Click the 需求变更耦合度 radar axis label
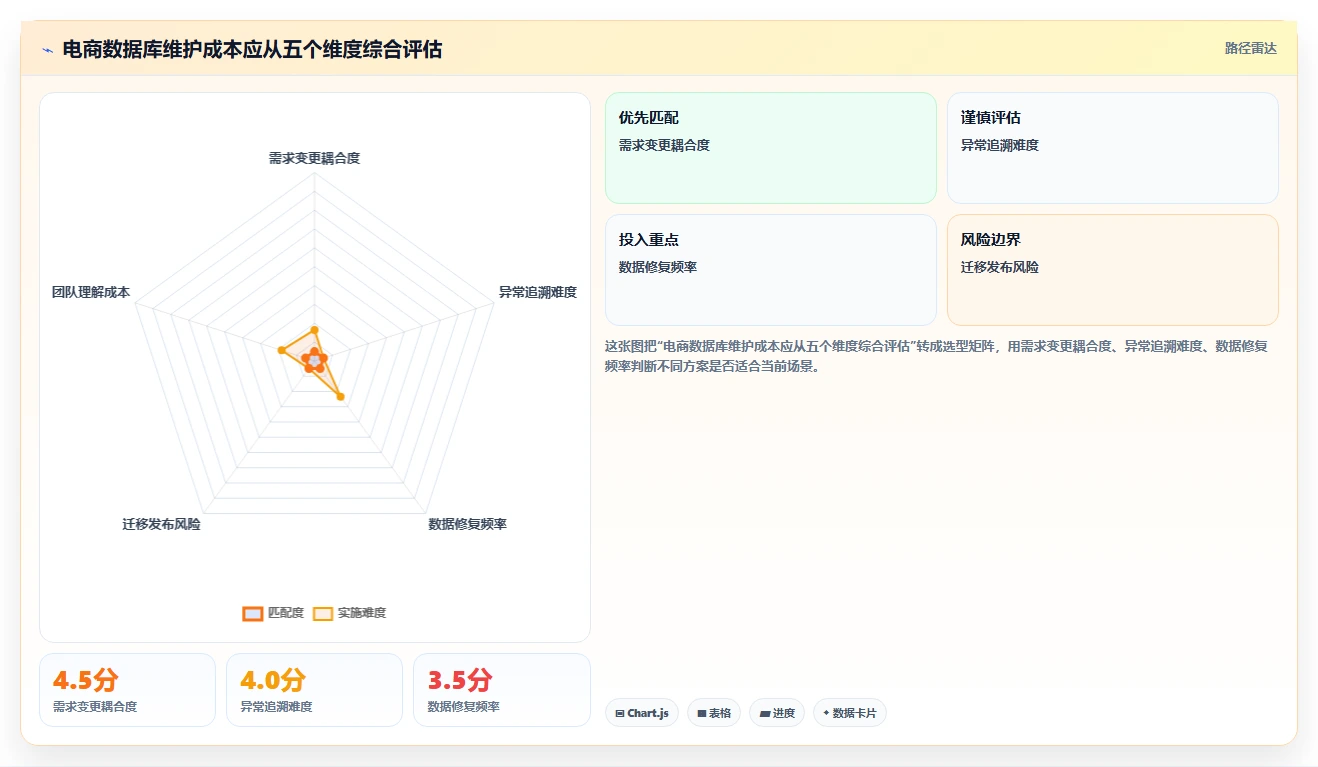1318x767 pixels. coord(314,158)
